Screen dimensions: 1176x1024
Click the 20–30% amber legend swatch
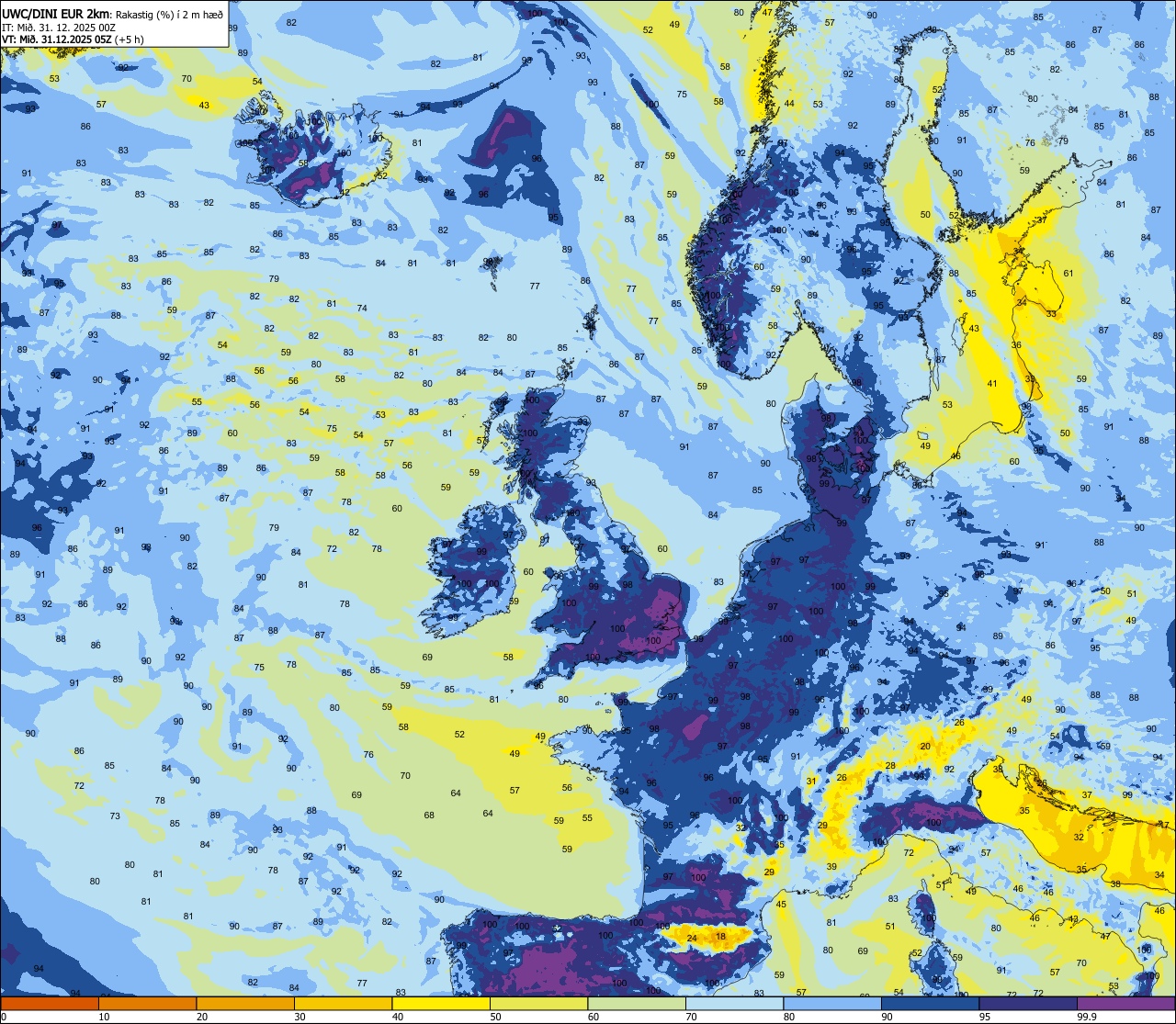pos(245,1003)
